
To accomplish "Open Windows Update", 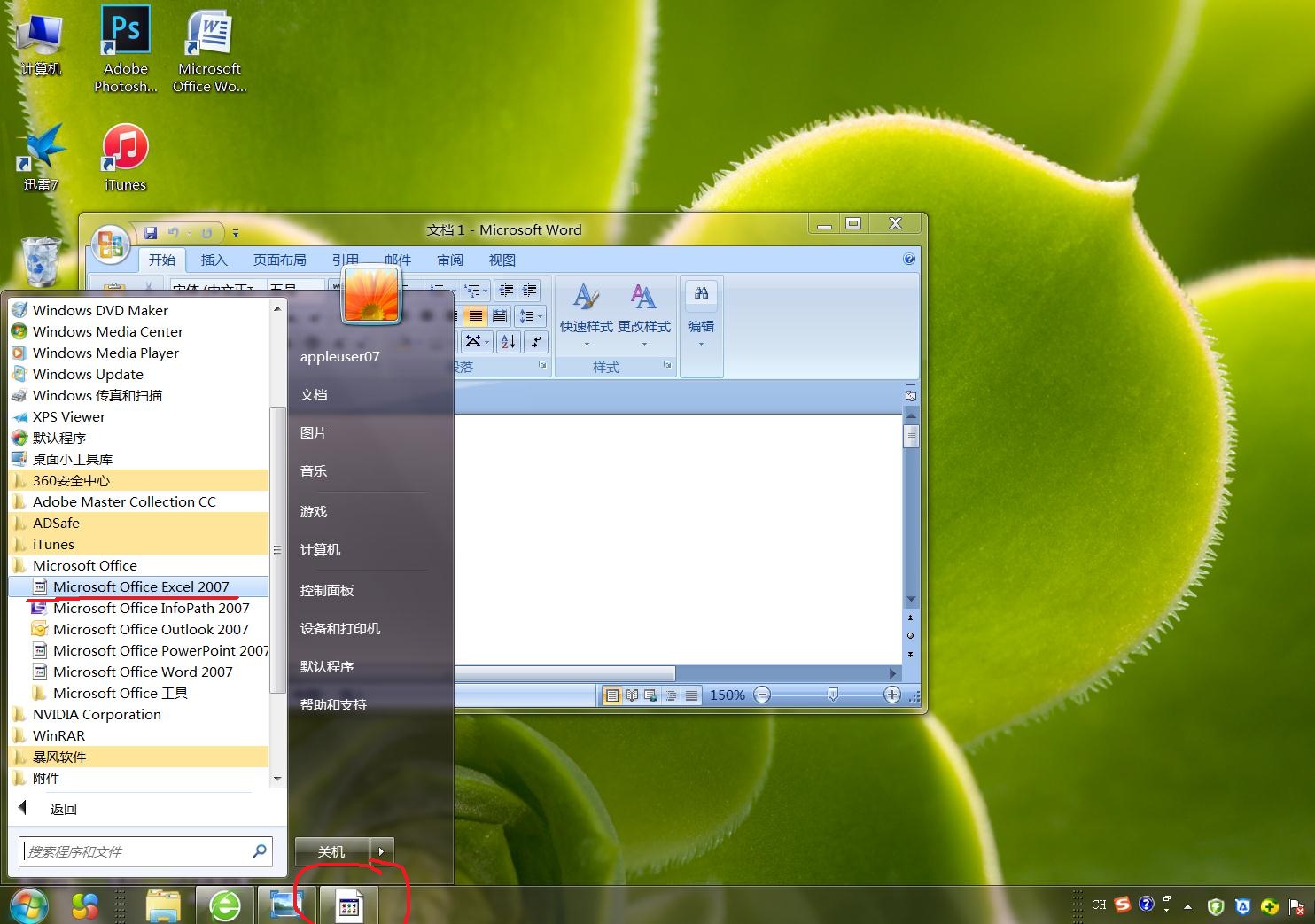I will (139, 374).
